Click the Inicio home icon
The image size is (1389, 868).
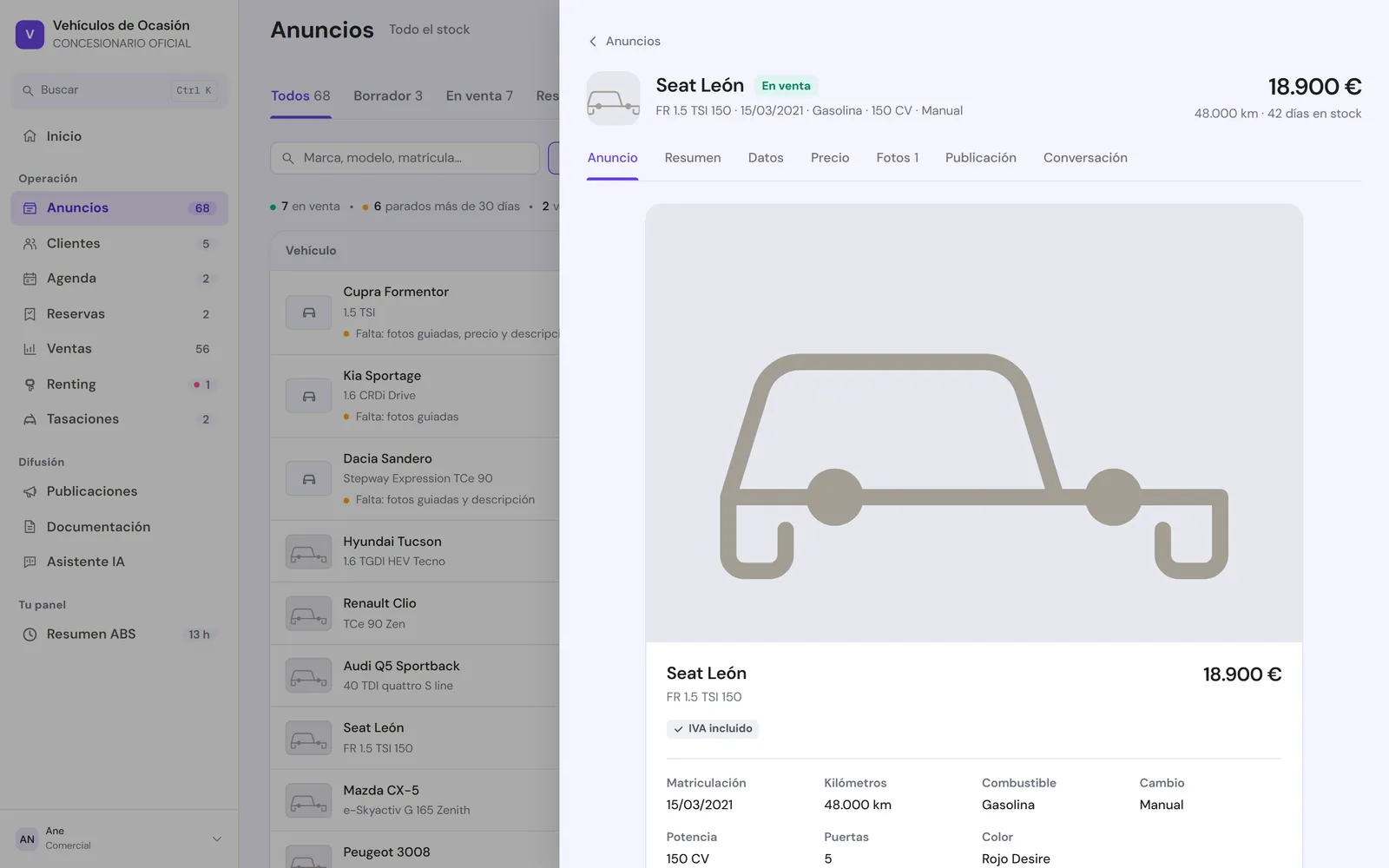point(30,136)
